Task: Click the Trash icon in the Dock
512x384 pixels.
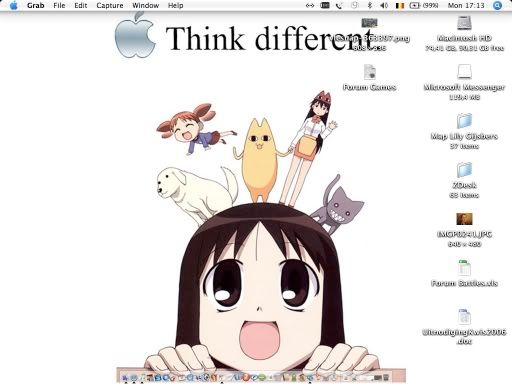Action: point(386,378)
